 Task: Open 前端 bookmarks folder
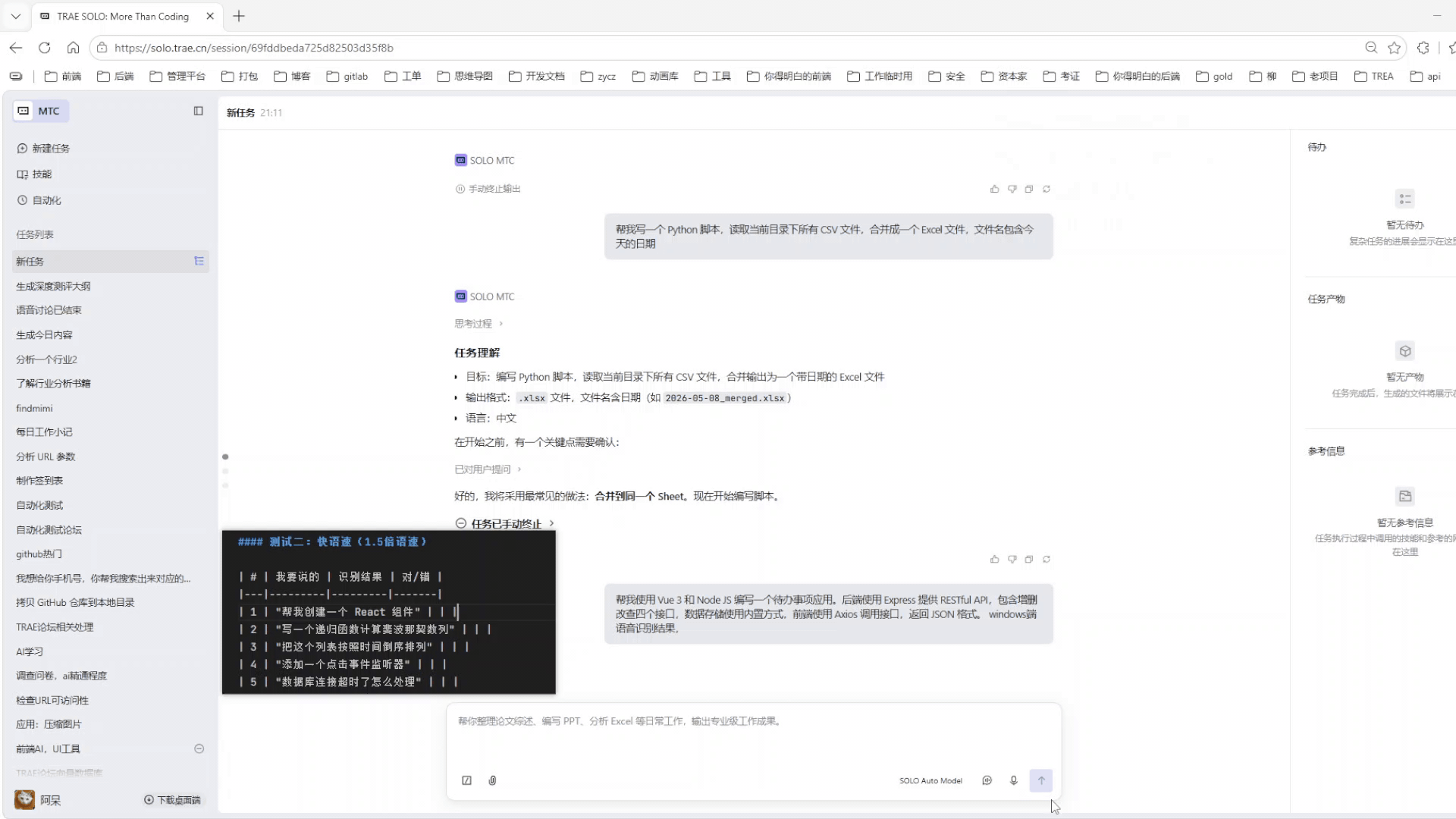pyautogui.click(x=63, y=76)
